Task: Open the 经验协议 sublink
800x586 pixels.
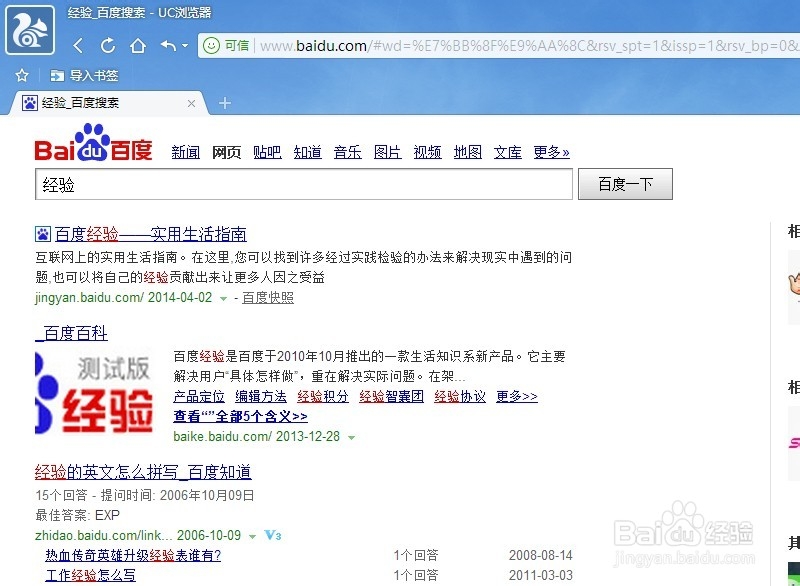Action: point(460,396)
